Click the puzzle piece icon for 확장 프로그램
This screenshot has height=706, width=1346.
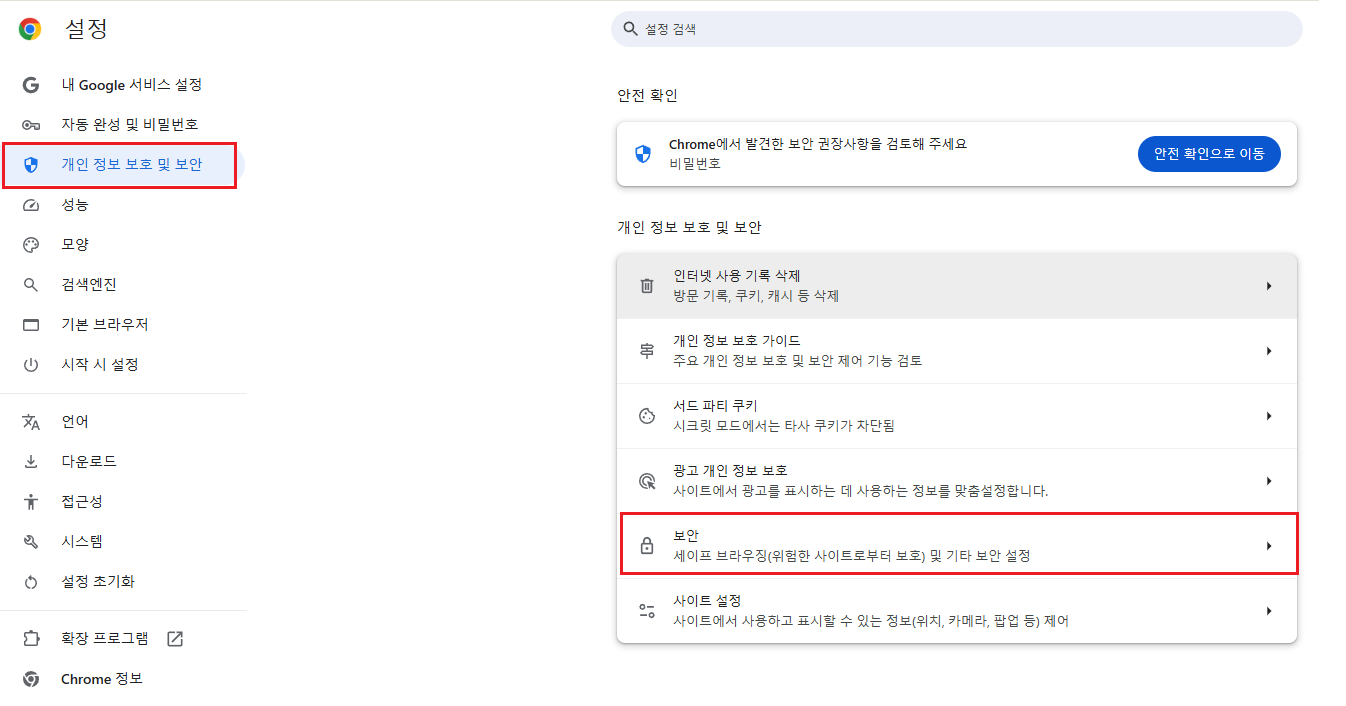(x=31, y=639)
